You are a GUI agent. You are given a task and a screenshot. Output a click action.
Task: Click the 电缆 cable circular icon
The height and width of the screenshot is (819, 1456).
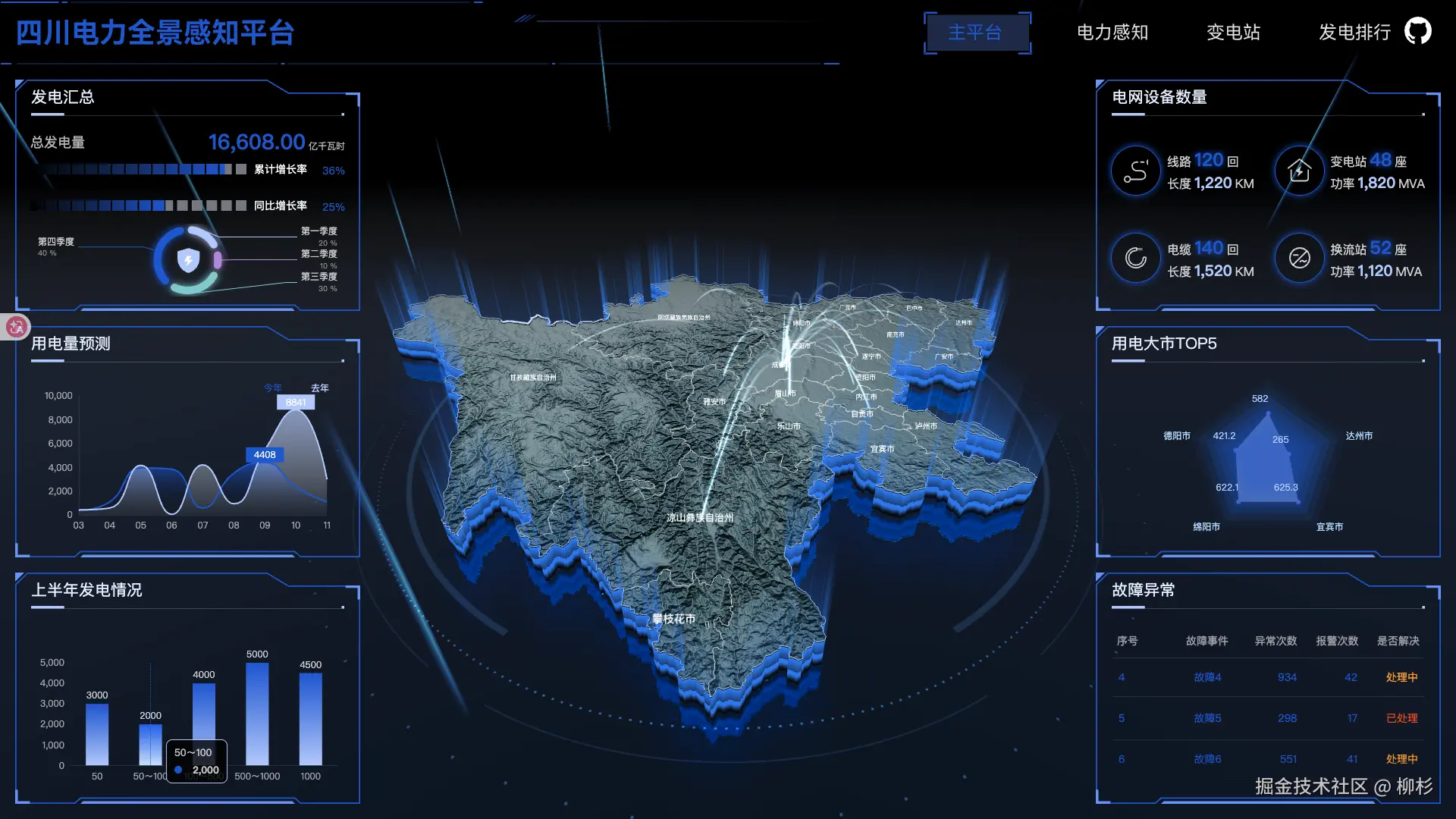coord(1135,259)
